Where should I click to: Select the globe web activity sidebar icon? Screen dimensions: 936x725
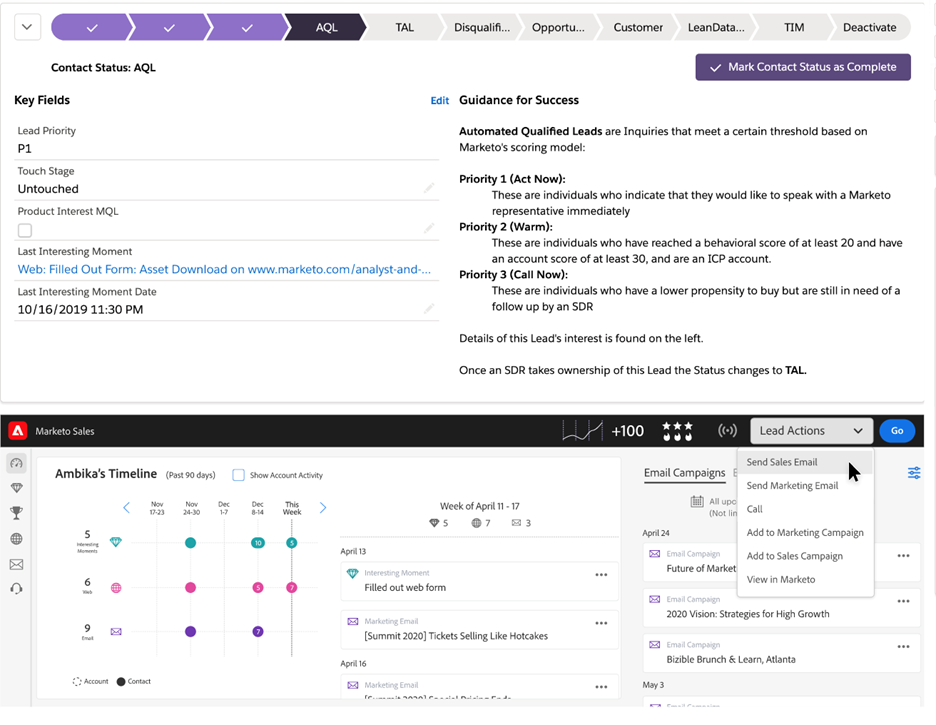pyautogui.click(x=17, y=539)
